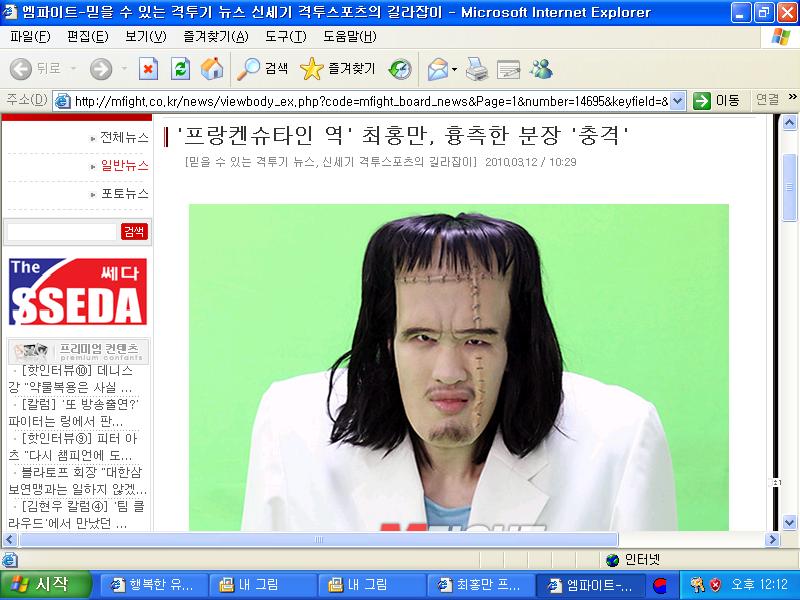Image resolution: width=800 pixels, height=600 pixels.
Task: Open the History clock icon
Action: 399,69
